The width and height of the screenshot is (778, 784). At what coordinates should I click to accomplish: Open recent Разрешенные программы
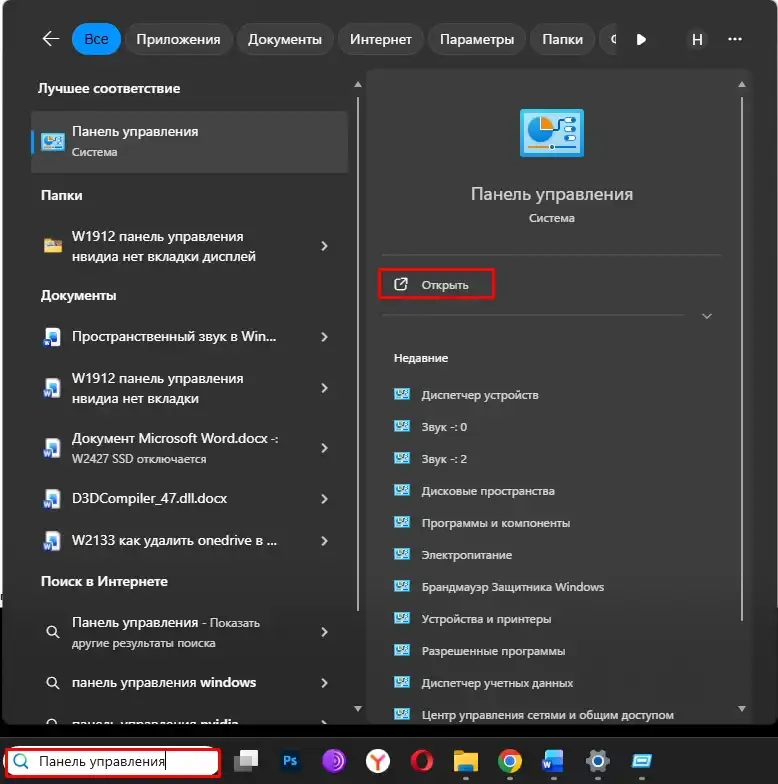(x=493, y=651)
